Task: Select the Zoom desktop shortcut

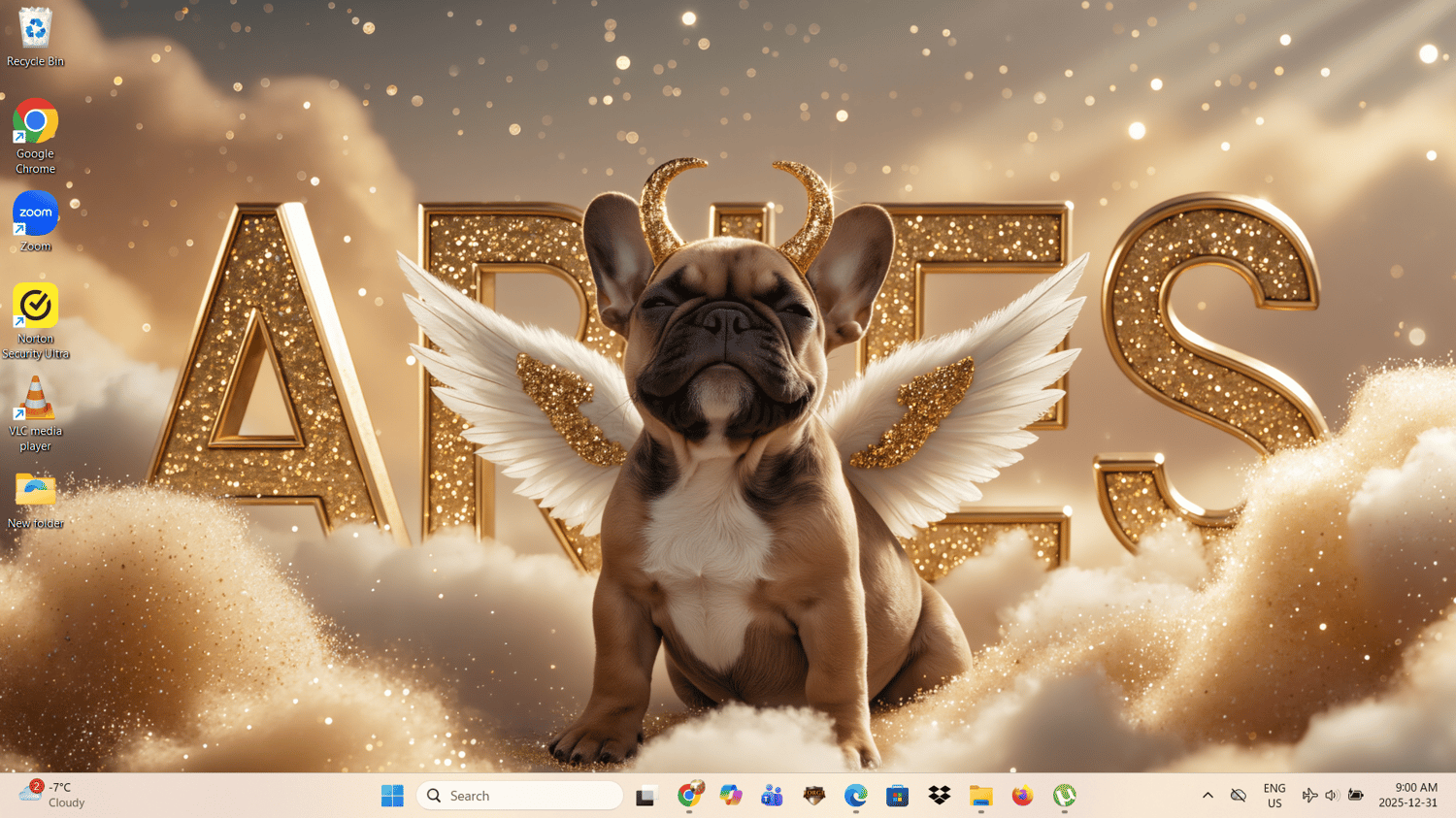Action: tap(35, 221)
